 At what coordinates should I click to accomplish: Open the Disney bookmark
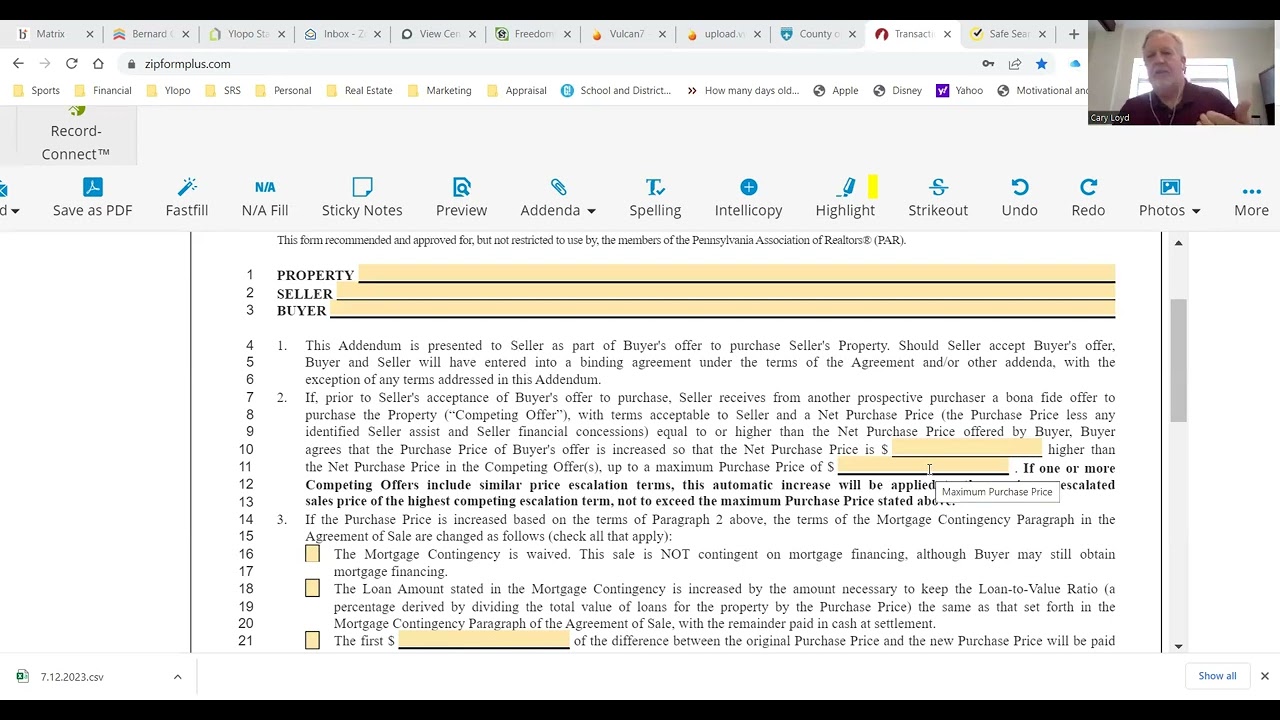897,90
